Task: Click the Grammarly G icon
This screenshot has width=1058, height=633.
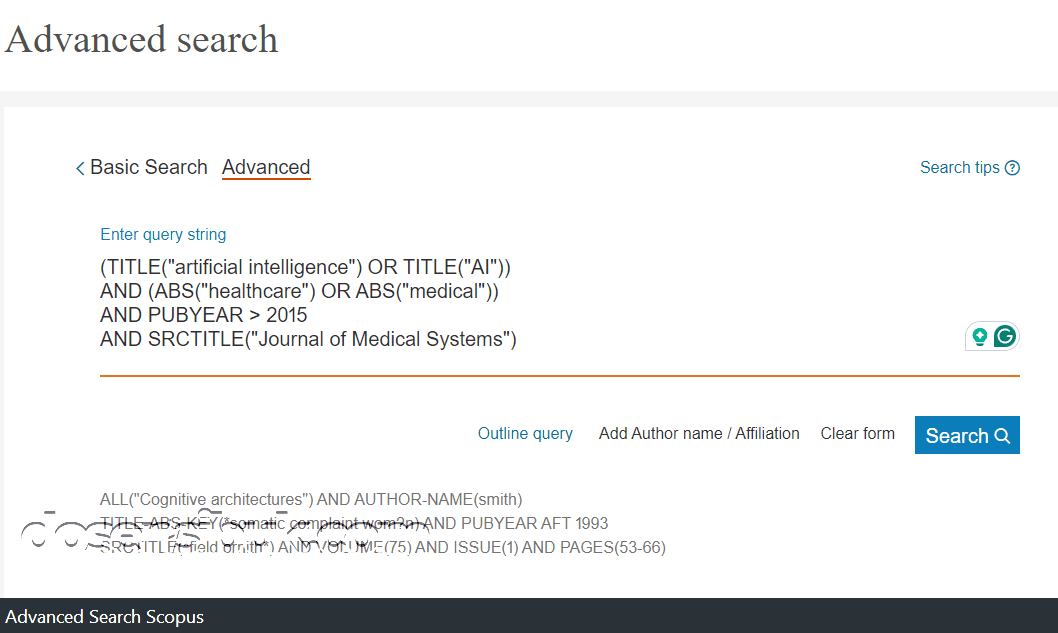Action: 1005,337
